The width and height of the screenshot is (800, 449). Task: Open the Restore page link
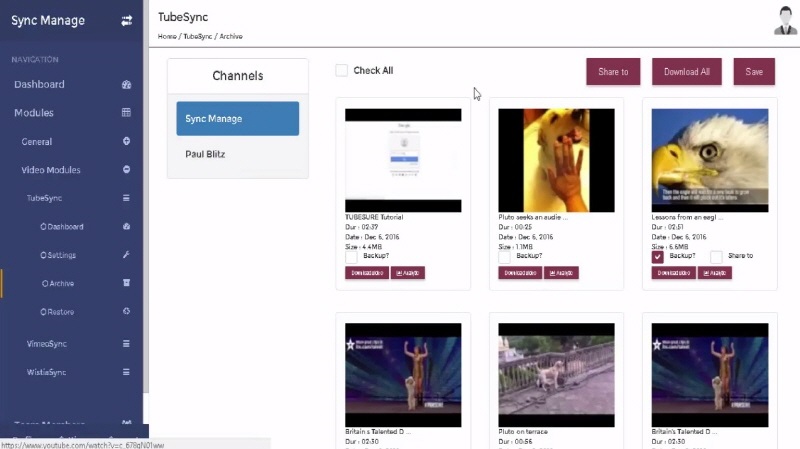point(57,312)
